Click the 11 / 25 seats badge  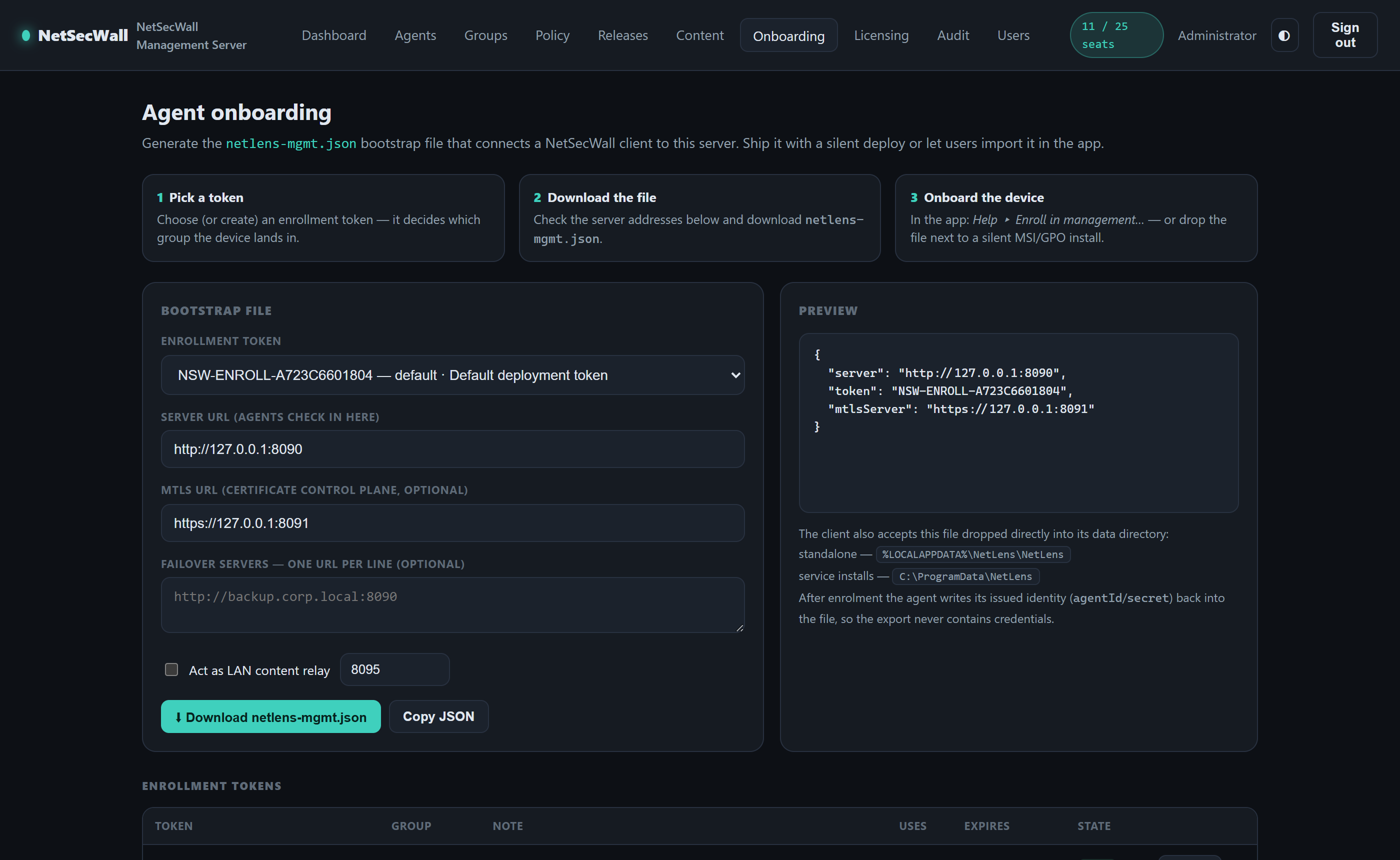(1116, 35)
